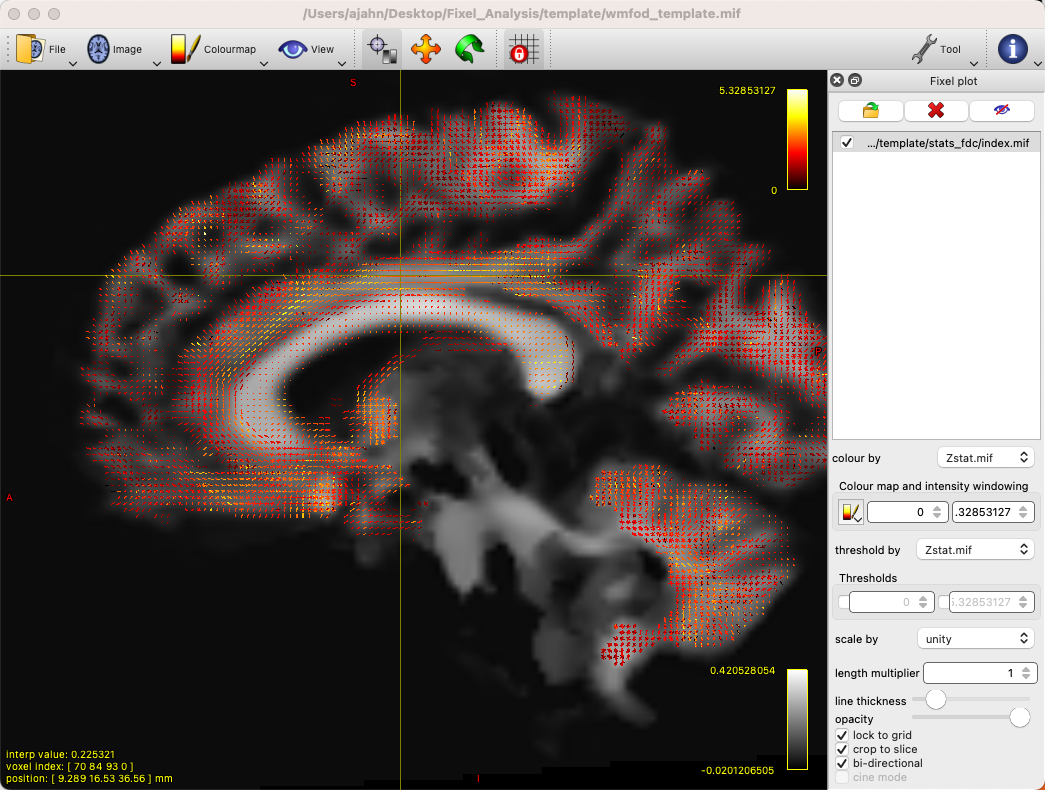Toggle bi-directional fixel rendering off
Image resolution: width=1045 pixels, height=790 pixels.
tap(843, 763)
